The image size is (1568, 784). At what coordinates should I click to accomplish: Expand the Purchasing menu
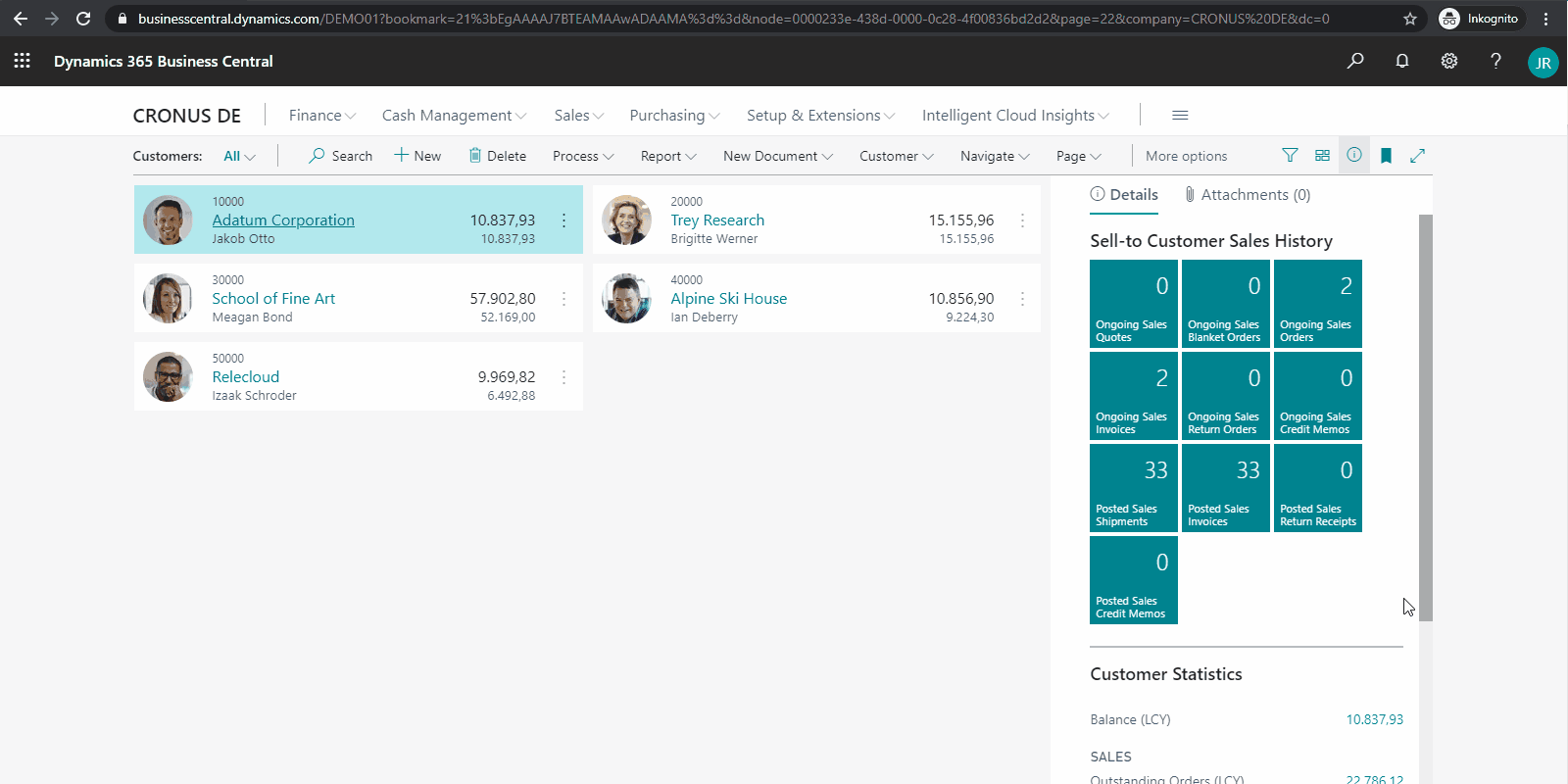674,115
